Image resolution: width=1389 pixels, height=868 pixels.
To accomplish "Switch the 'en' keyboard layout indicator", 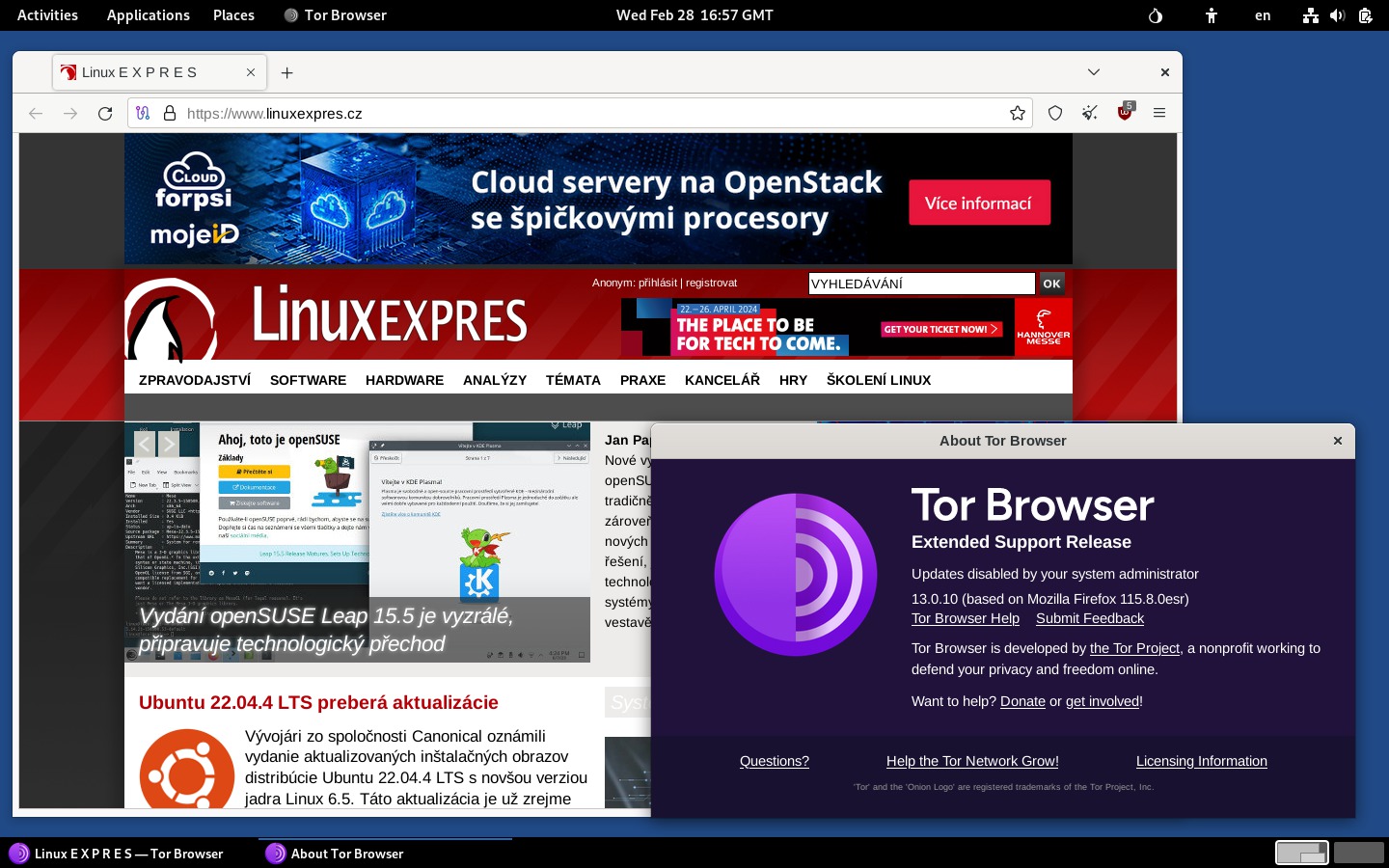I will (1263, 15).
